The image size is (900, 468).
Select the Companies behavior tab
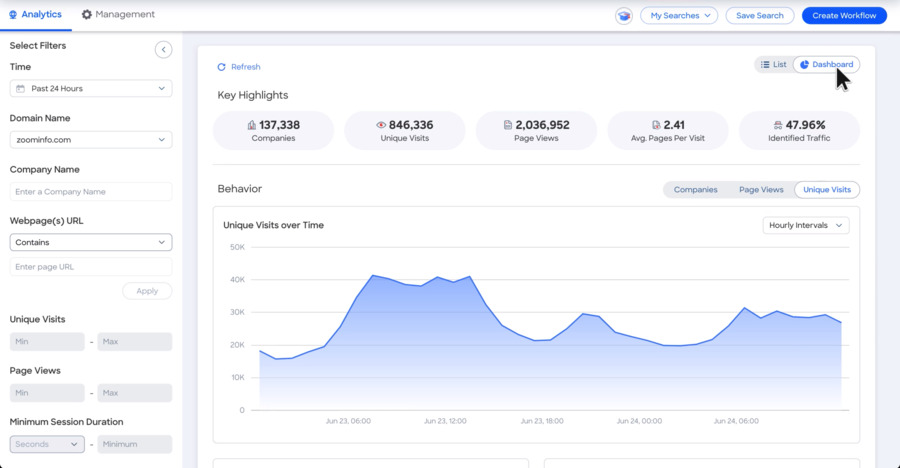tap(695, 189)
